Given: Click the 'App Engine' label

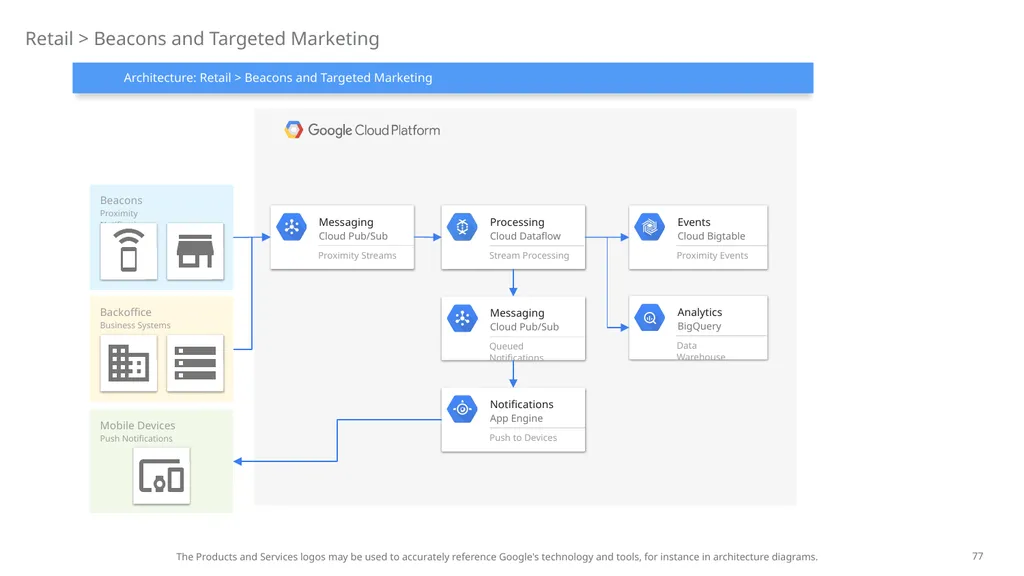Looking at the screenshot, I should [516, 419].
